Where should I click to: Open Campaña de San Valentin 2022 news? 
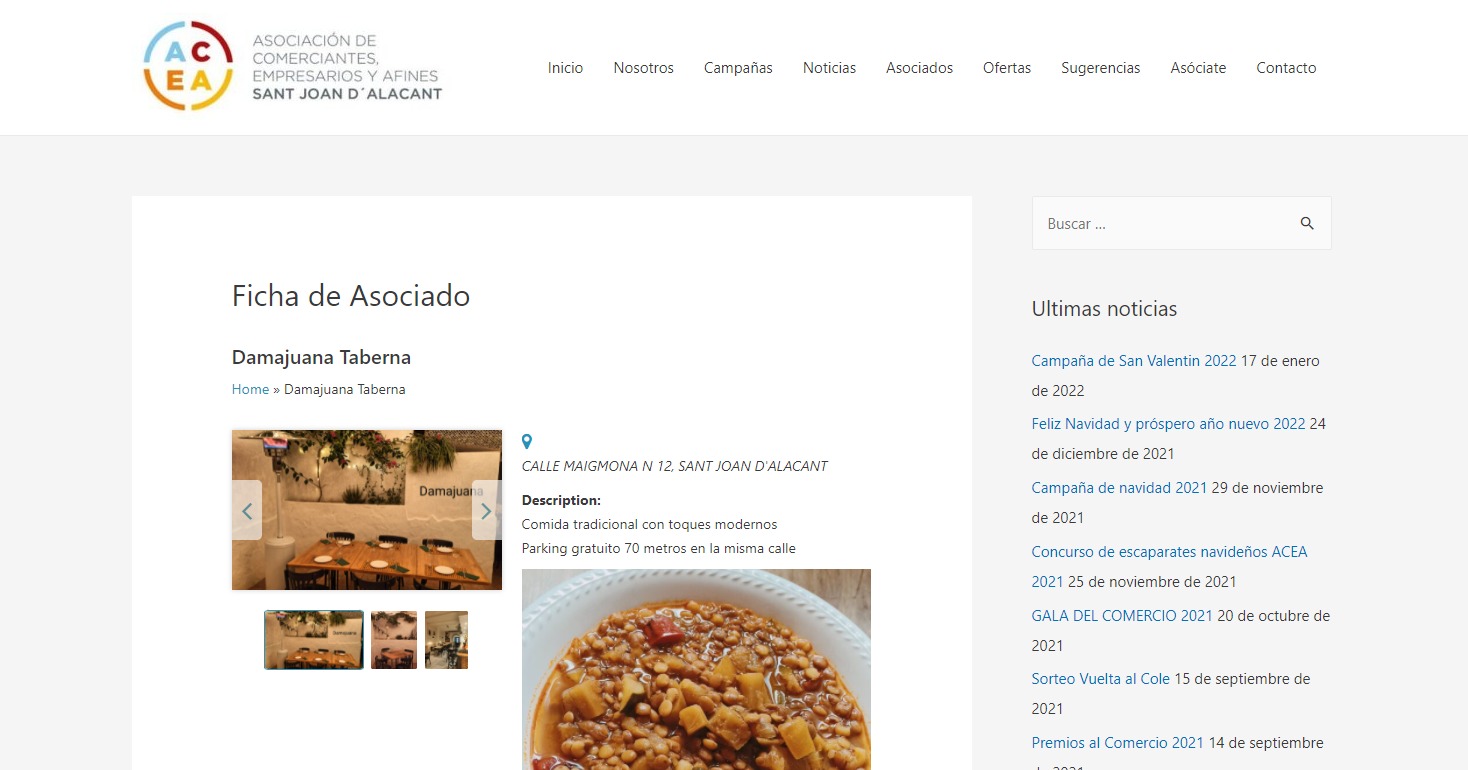pyautogui.click(x=1134, y=361)
